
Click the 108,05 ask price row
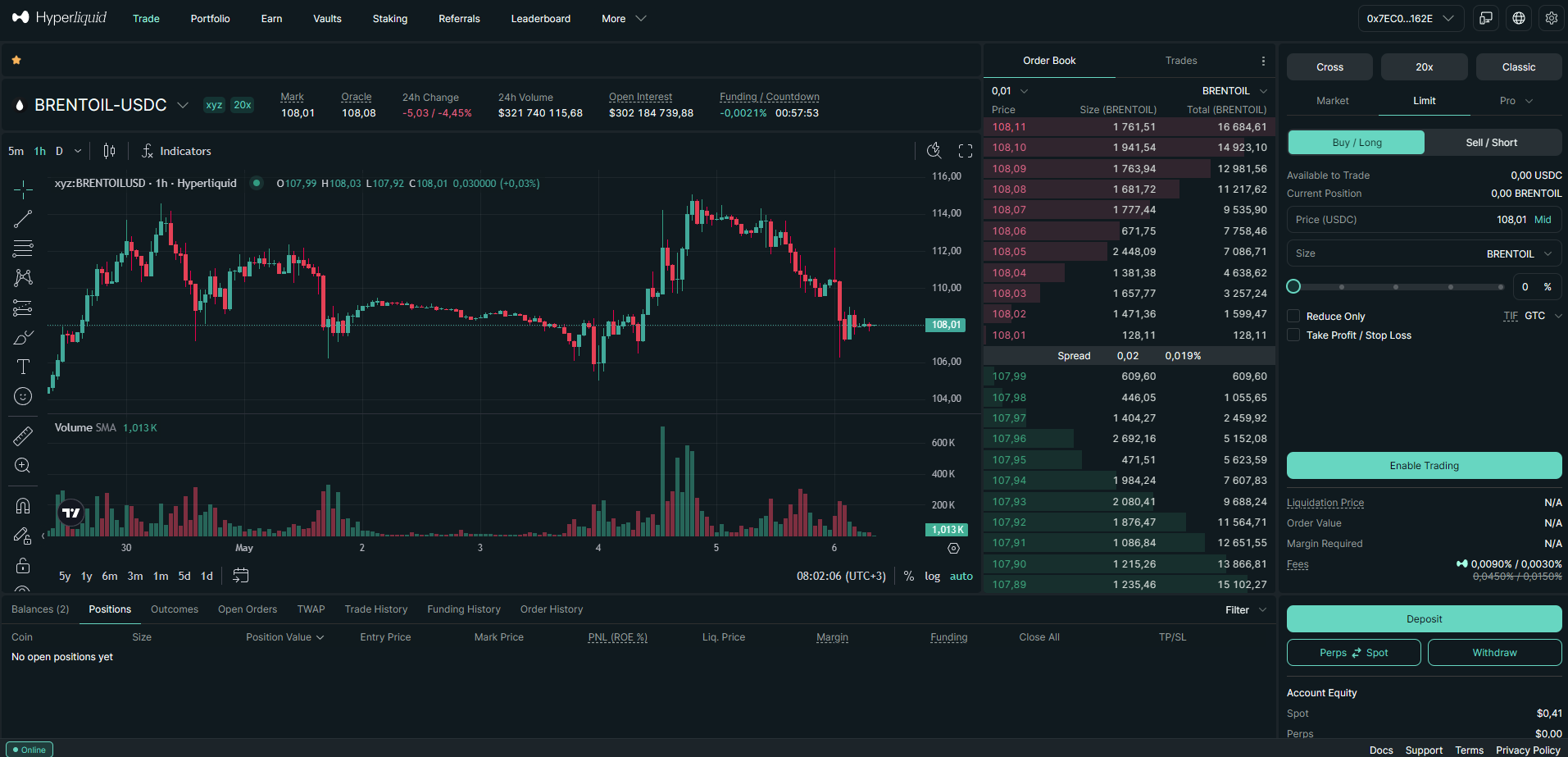click(1129, 252)
